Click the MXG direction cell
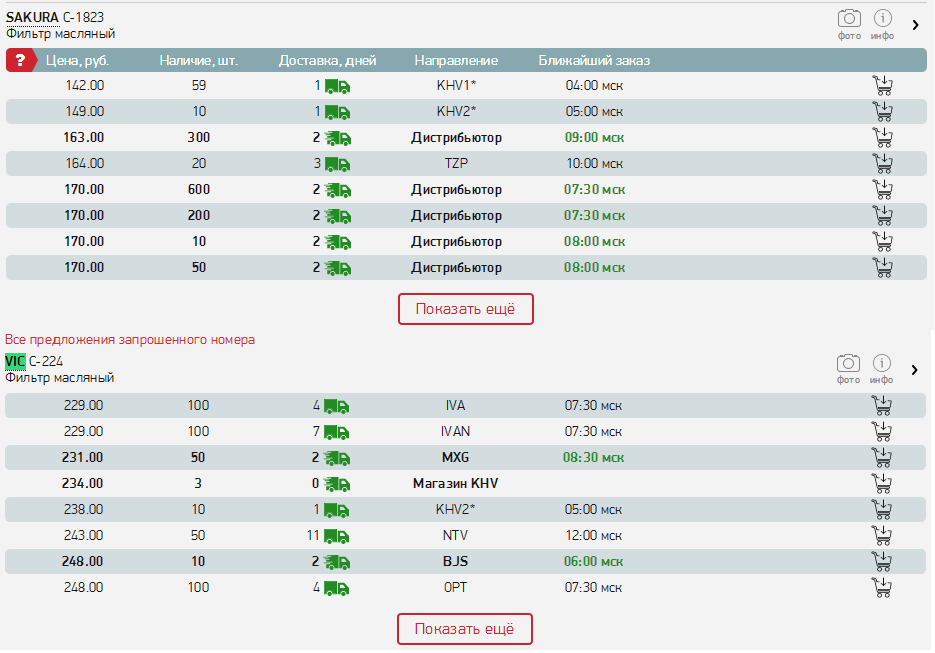Image resolution: width=935 pixels, height=653 pixels. click(x=456, y=457)
